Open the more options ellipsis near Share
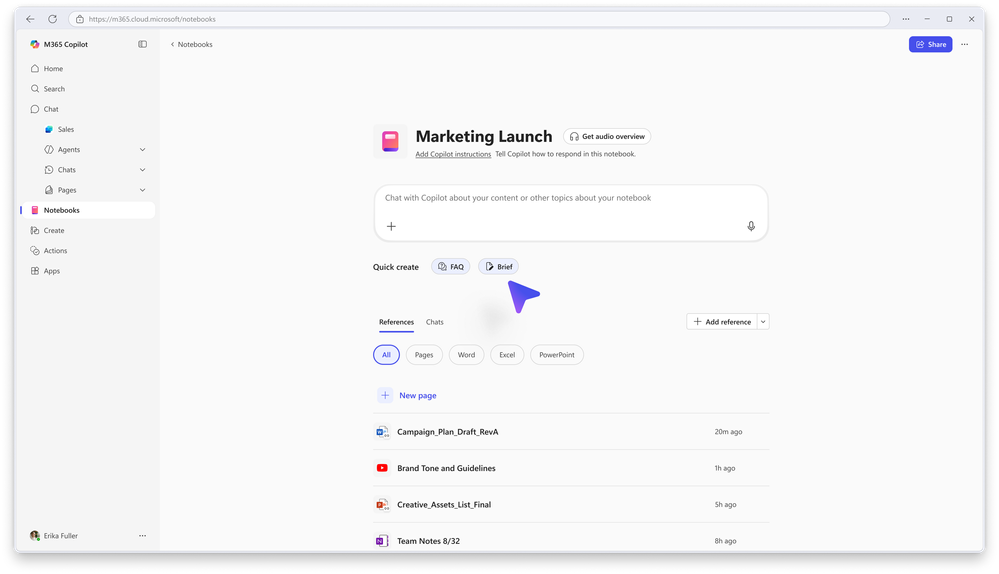 pyautogui.click(x=964, y=44)
